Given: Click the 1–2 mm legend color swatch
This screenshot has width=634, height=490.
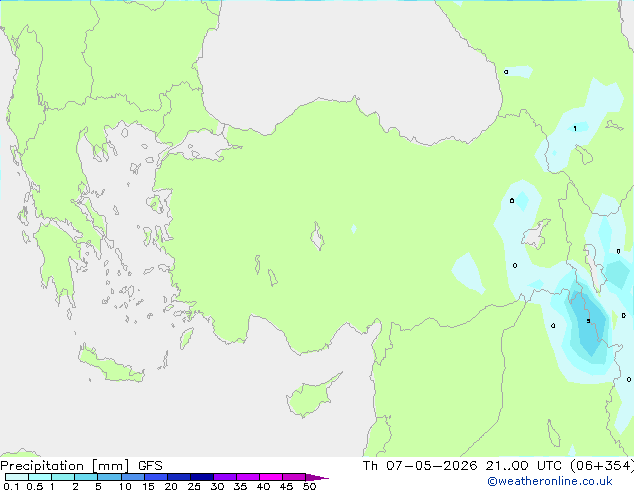Looking at the screenshot, I should 63,477.
